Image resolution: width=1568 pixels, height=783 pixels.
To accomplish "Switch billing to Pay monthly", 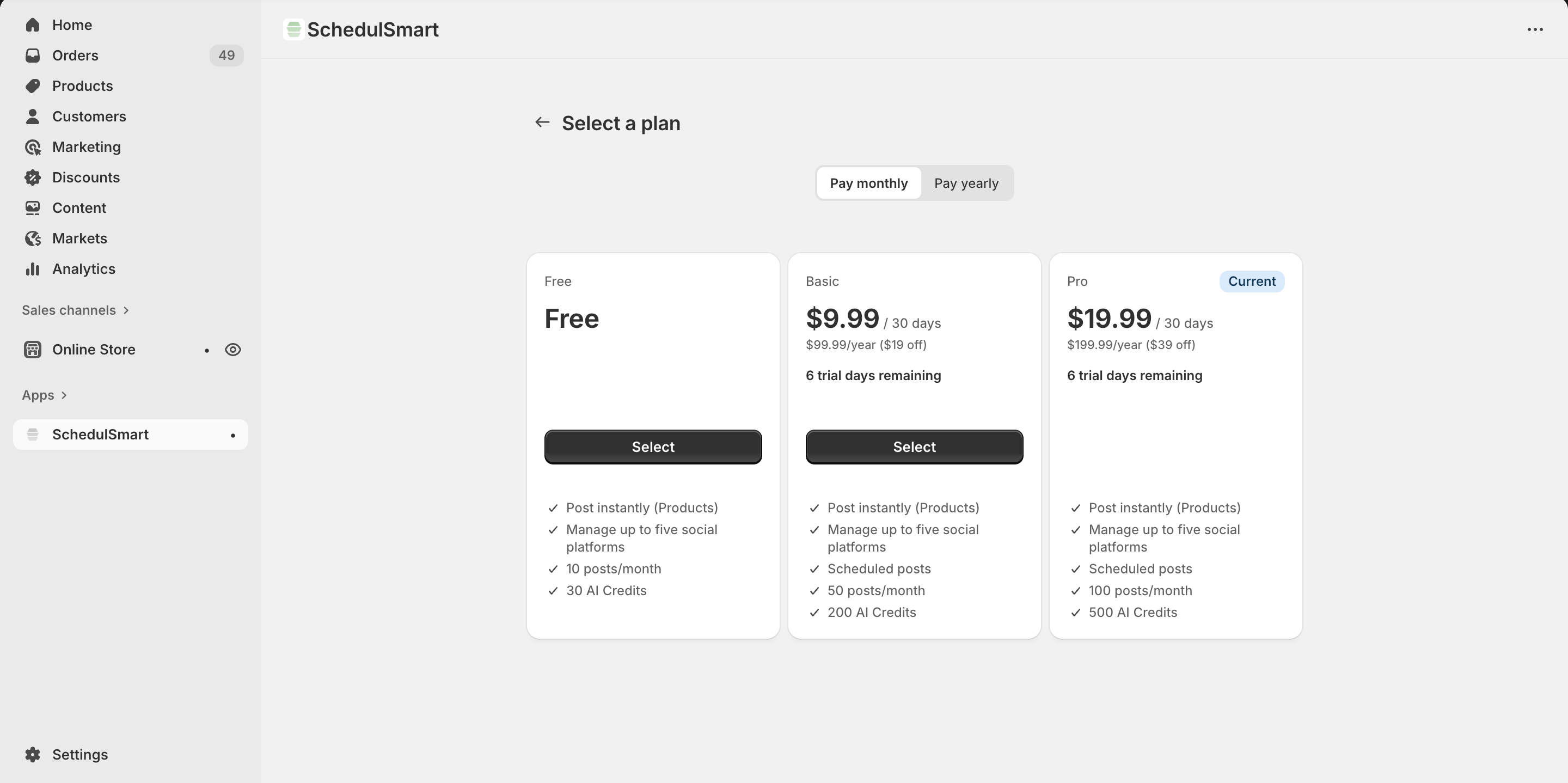I will tap(868, 183).
